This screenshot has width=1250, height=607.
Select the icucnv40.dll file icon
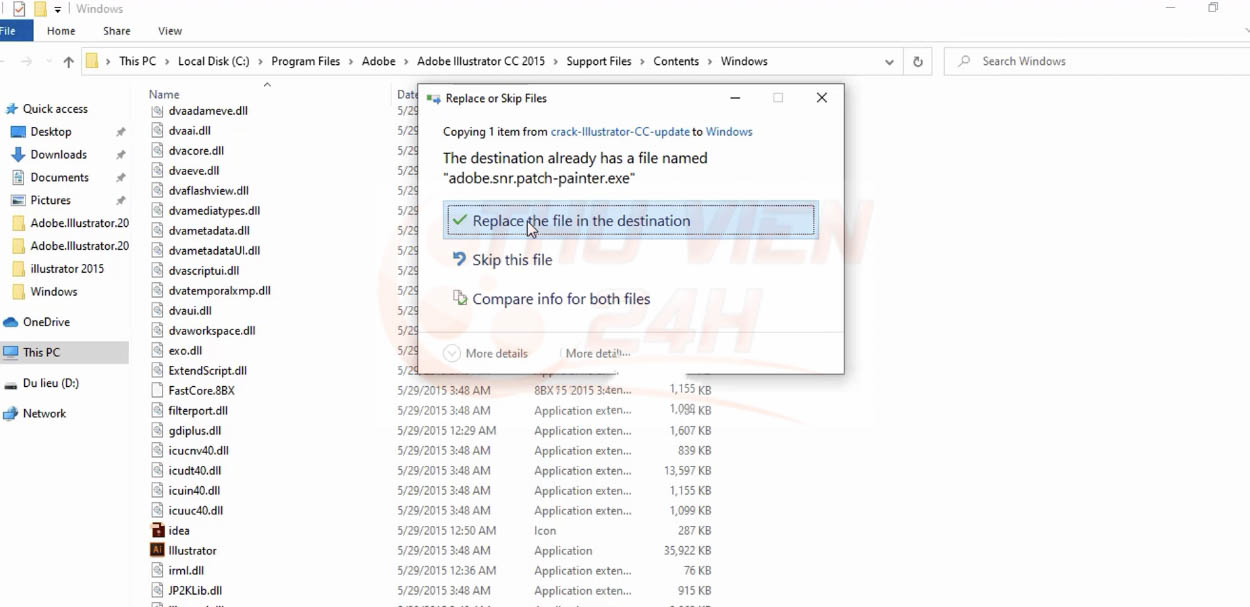pos(157,451)
